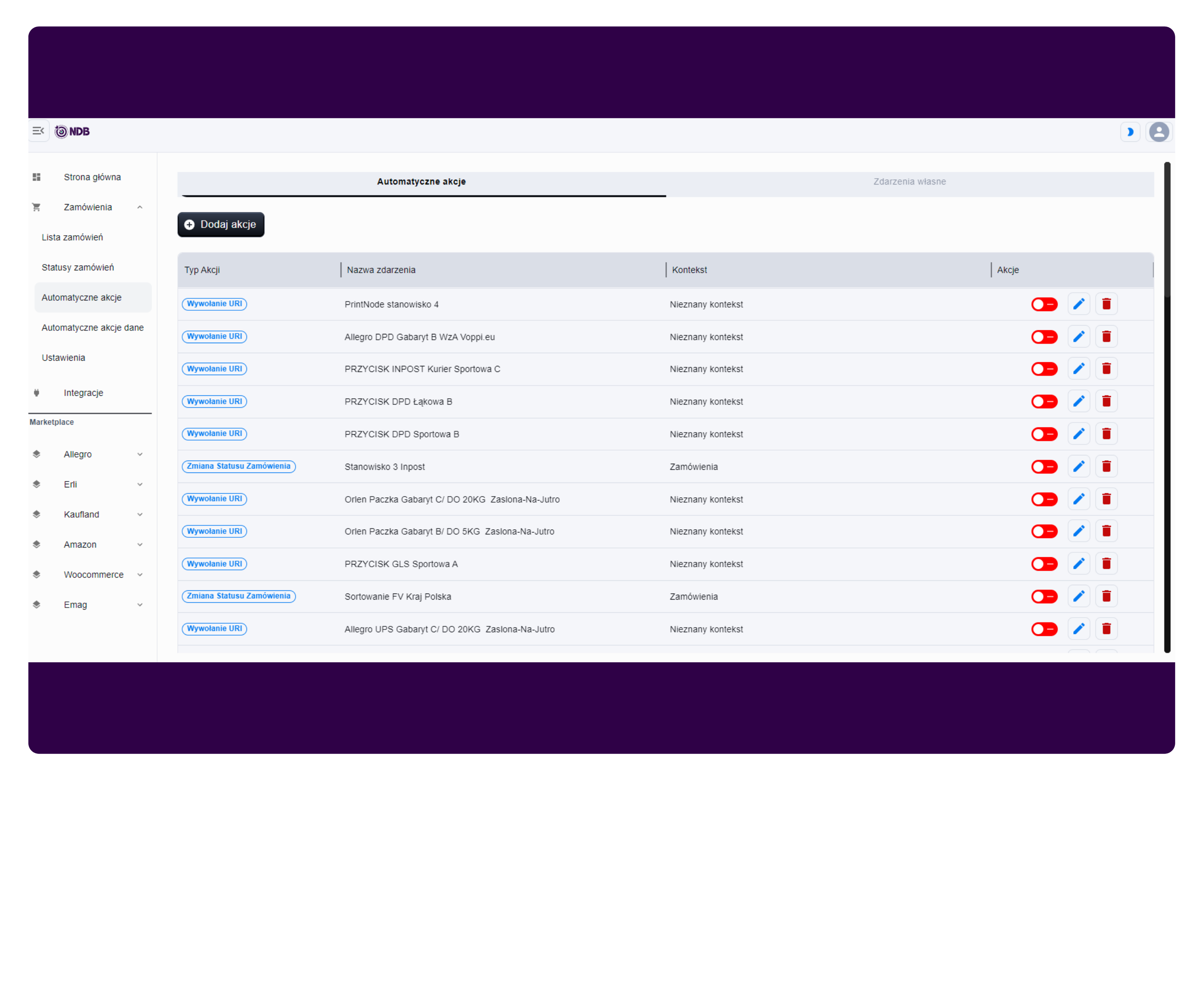Toggle Orlen Paczka Gabaryt C switch
This screenshot has height=985, width=1204.
pyautogui.click(x=1044, y=499)
